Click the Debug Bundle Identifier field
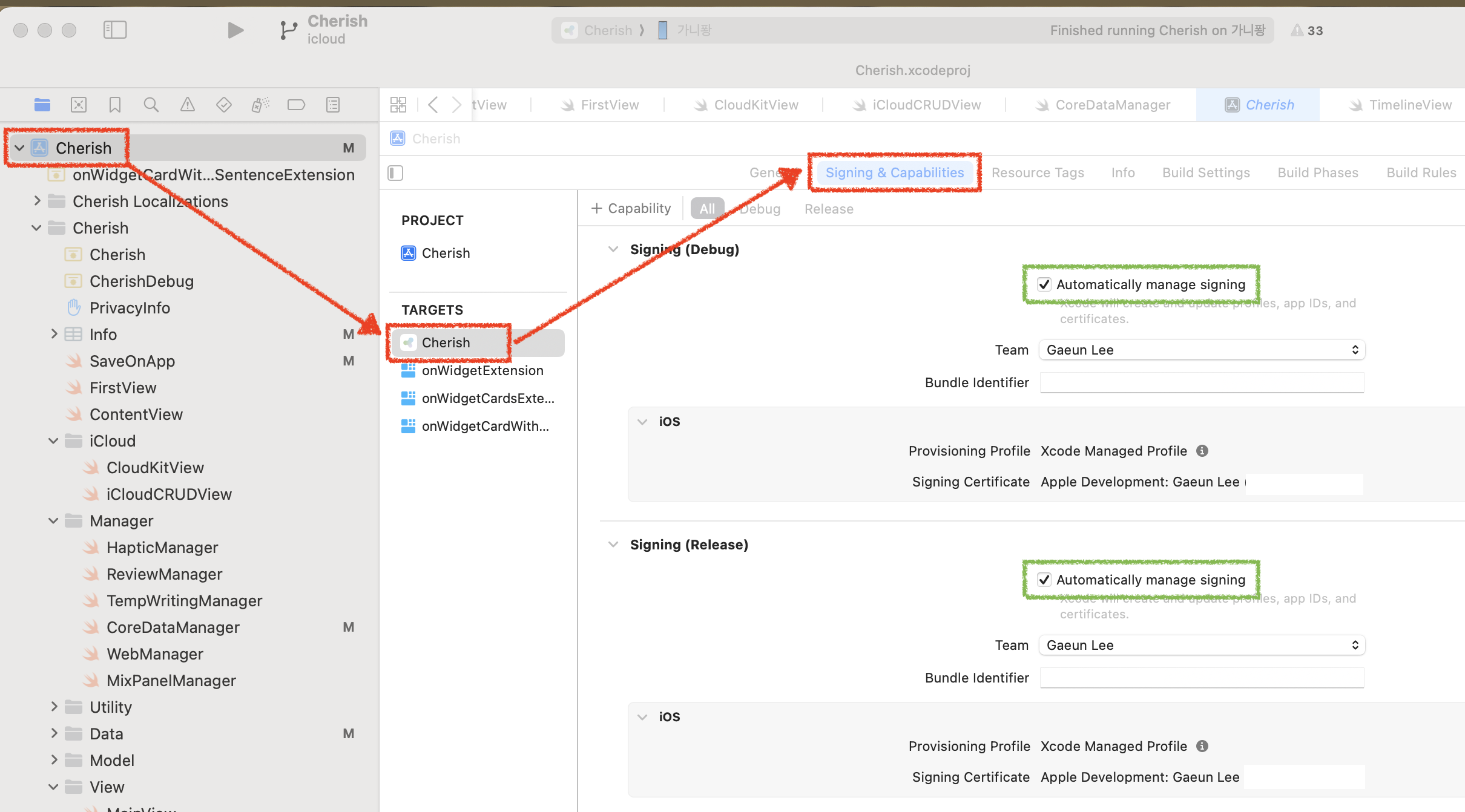The height and width of the screenshot is (812, 1465). coord(1202,382)
